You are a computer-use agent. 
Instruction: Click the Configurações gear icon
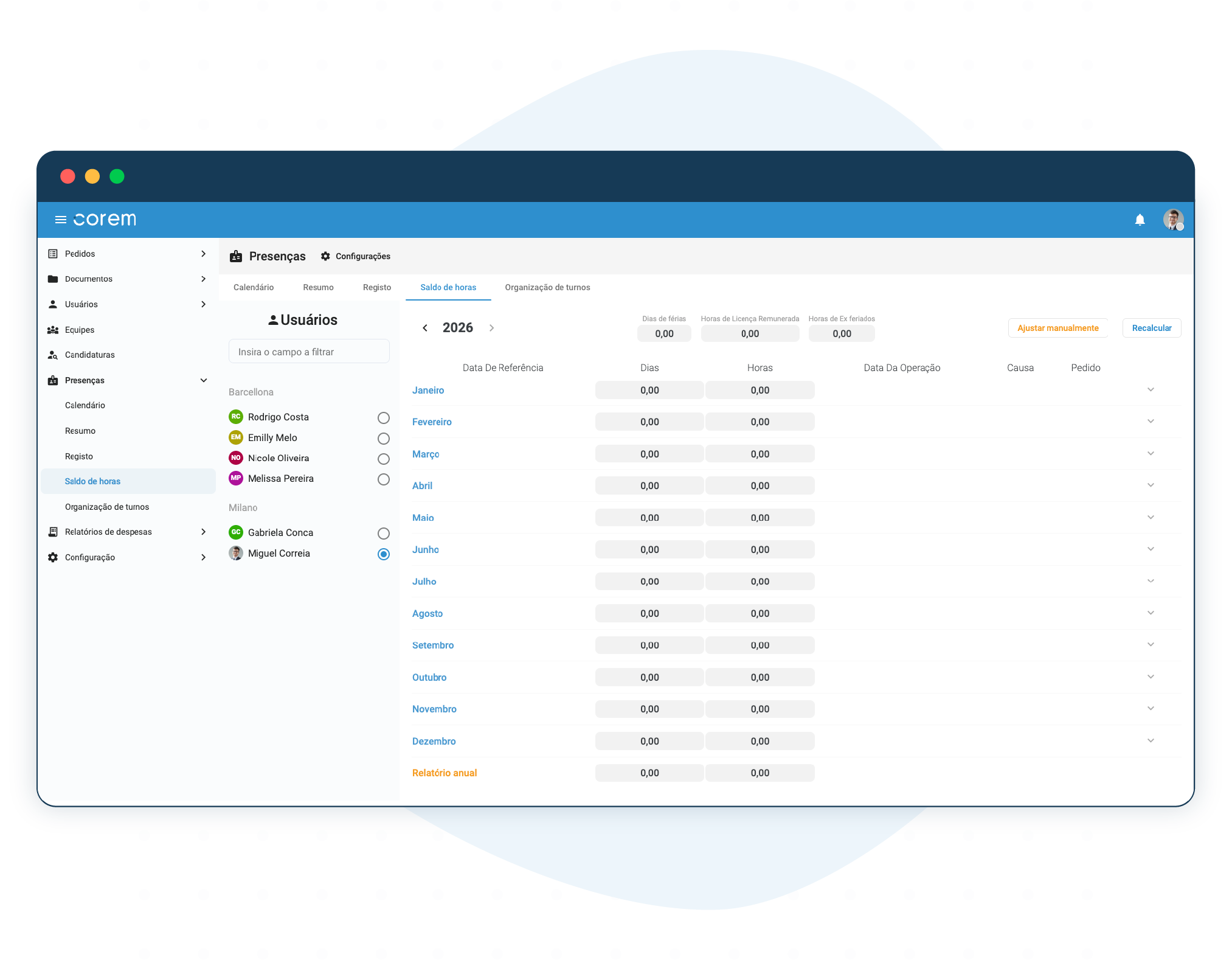[325, 256]
